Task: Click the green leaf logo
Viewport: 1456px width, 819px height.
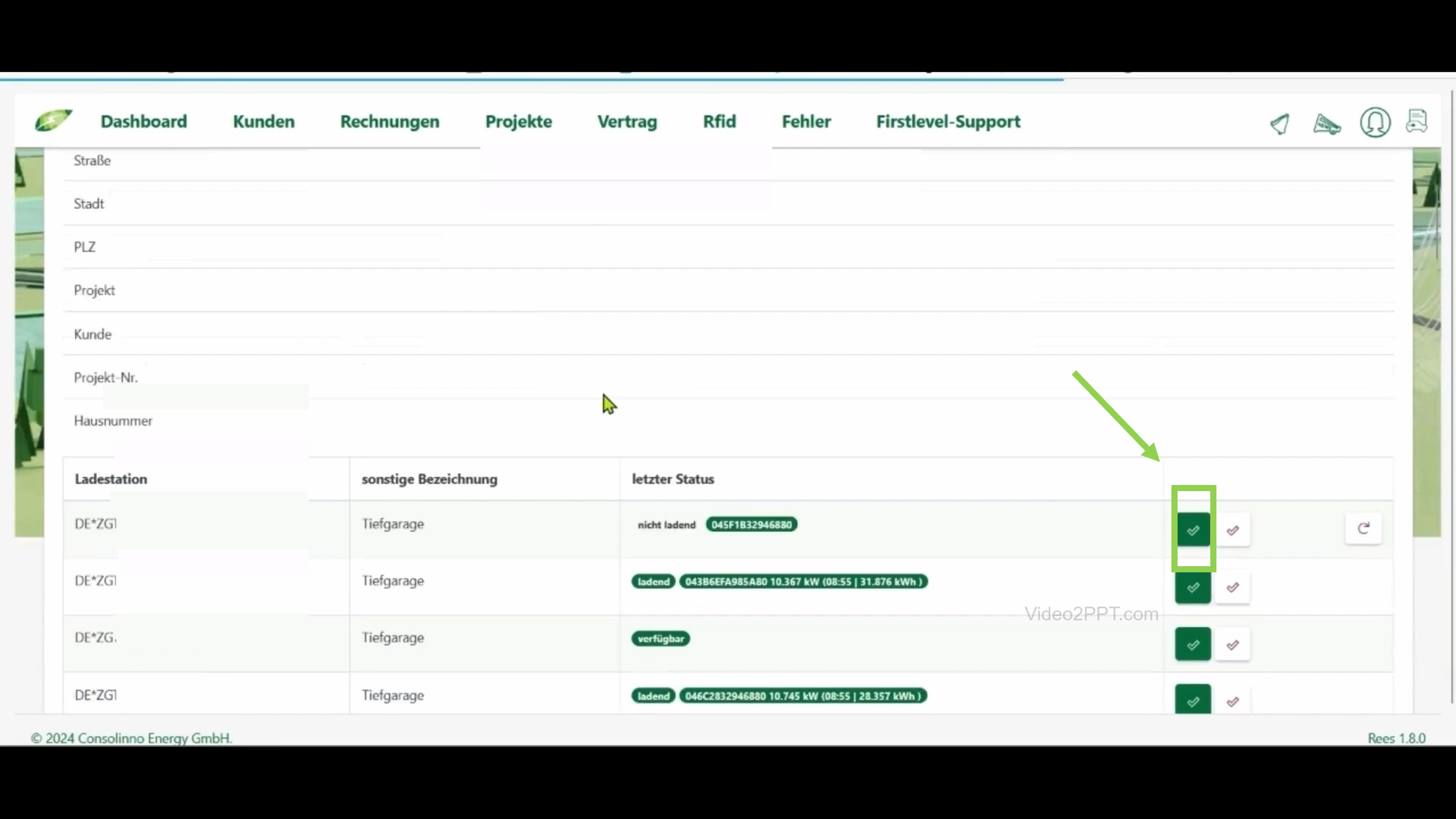Action: [54, 120]
